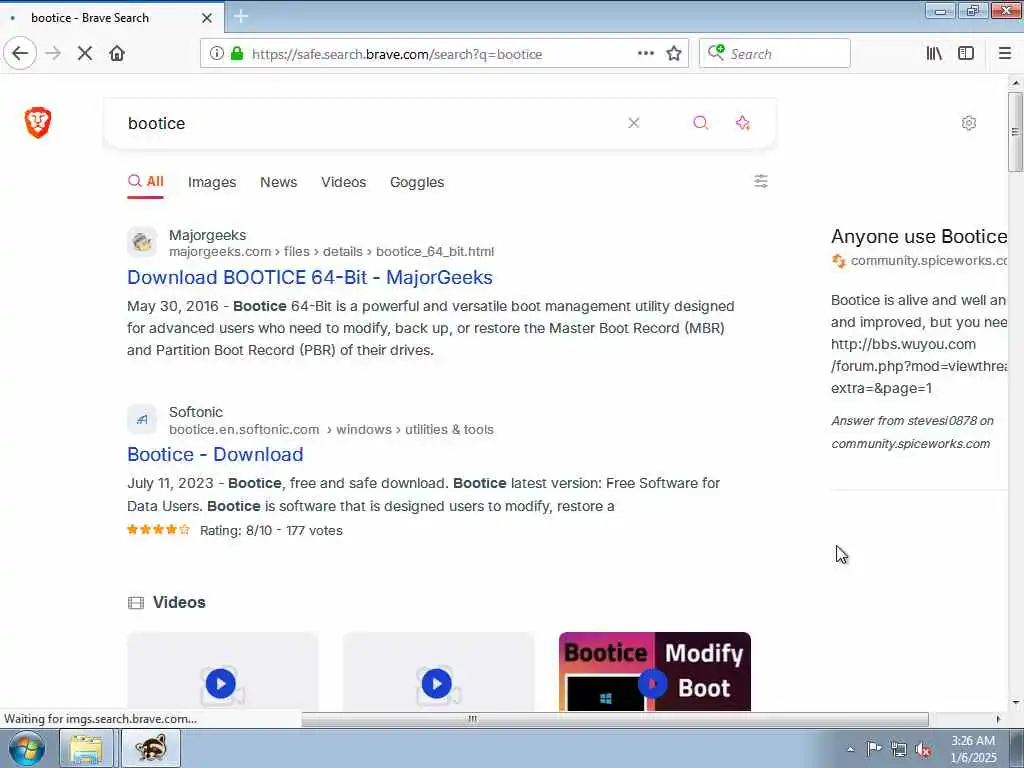1024x768 pixels.
Task: Open Download BOOTICE 64-Bit - MajorGeeks link
Action: click(x=310, y=278)
